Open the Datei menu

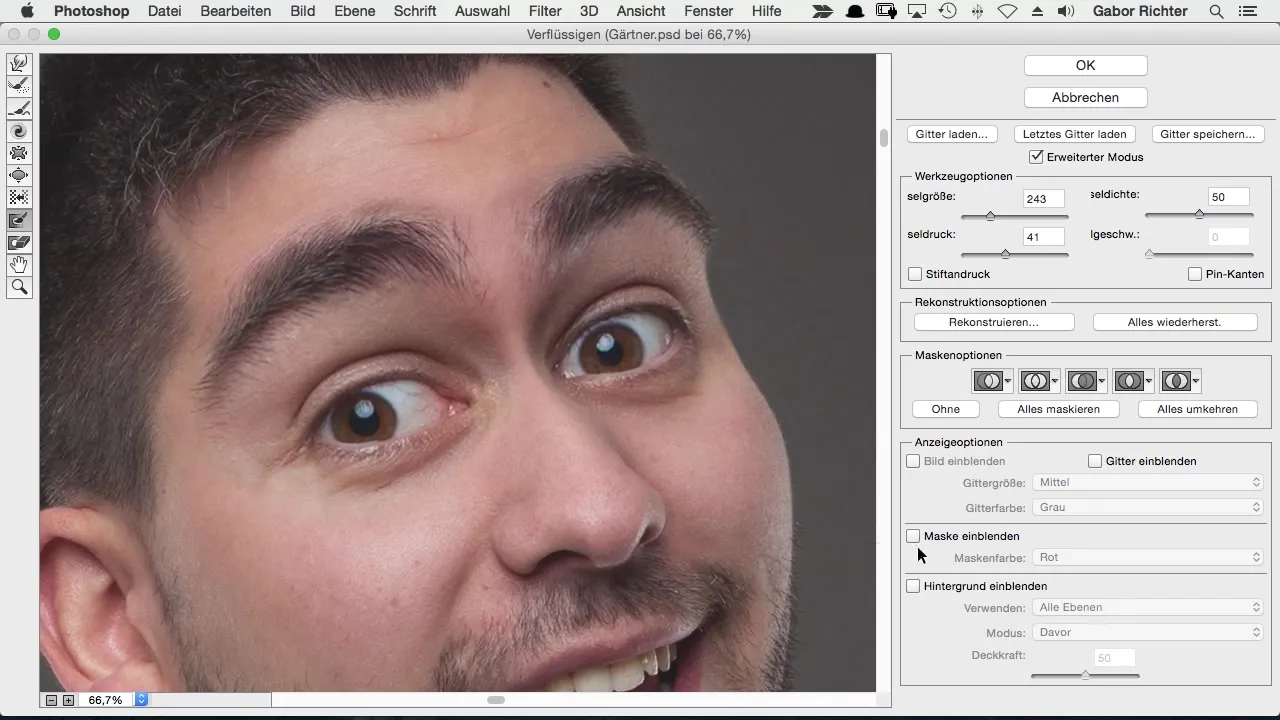[165, 12]
